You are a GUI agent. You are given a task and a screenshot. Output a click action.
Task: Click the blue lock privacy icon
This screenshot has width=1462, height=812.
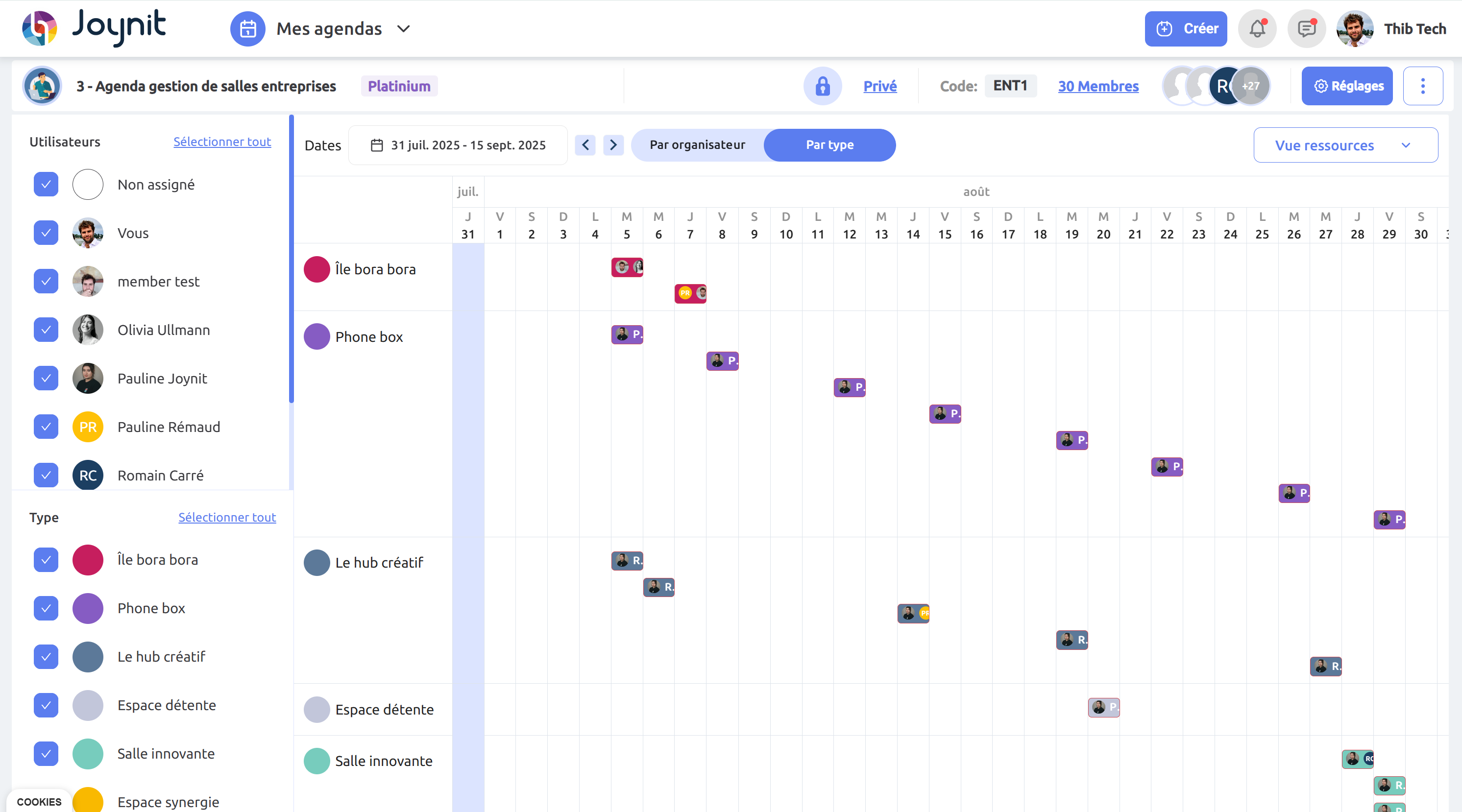[x=822, y=86]
